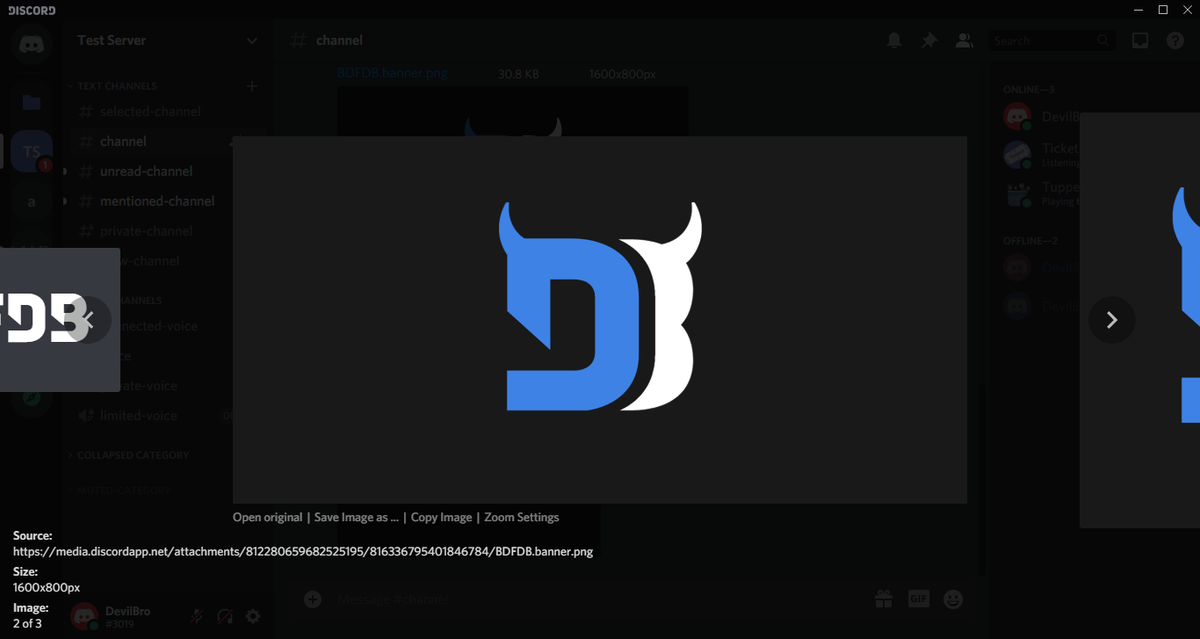Open the inbox icon in header
Image resolution: width=1200 pixels, height=639 pixels.
pyautogui.click(x=1140, y=41)
